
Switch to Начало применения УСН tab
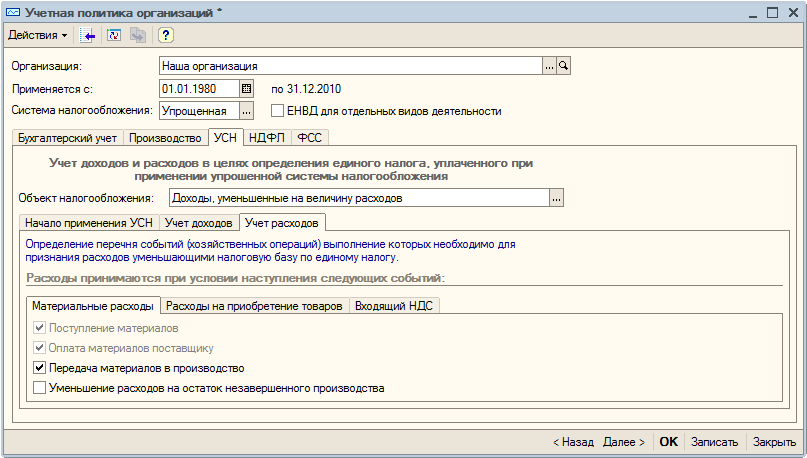[89, 223]
